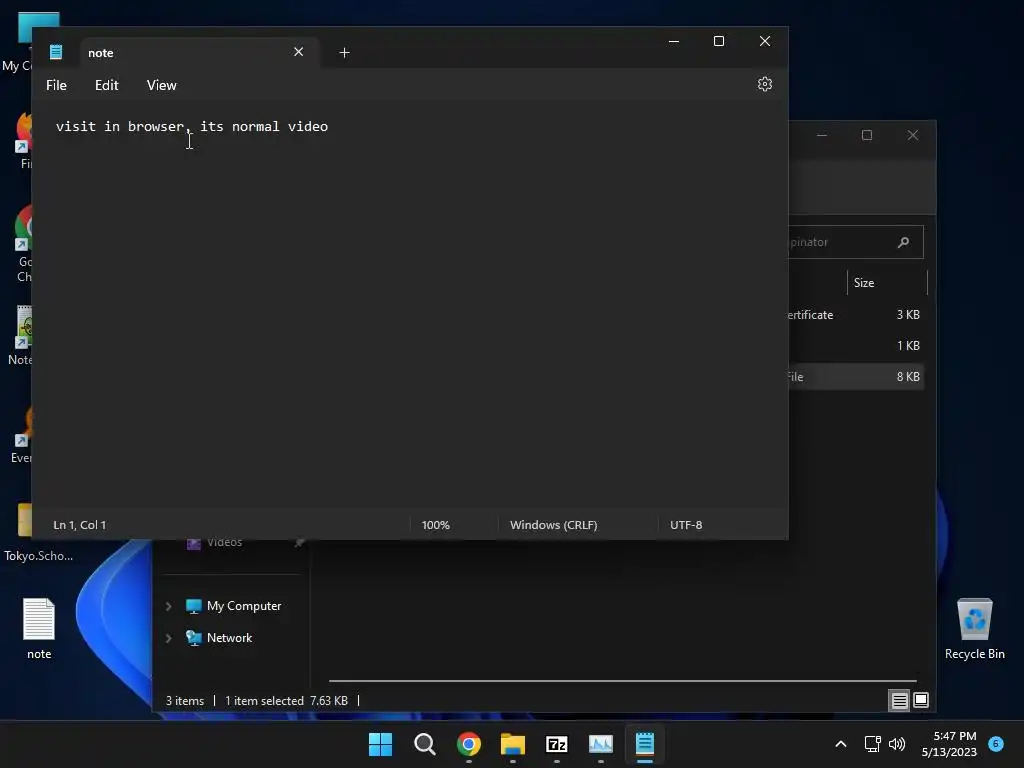Click the Notepad icon in title bar
1024x768 pixels.
tap(56, 52)
